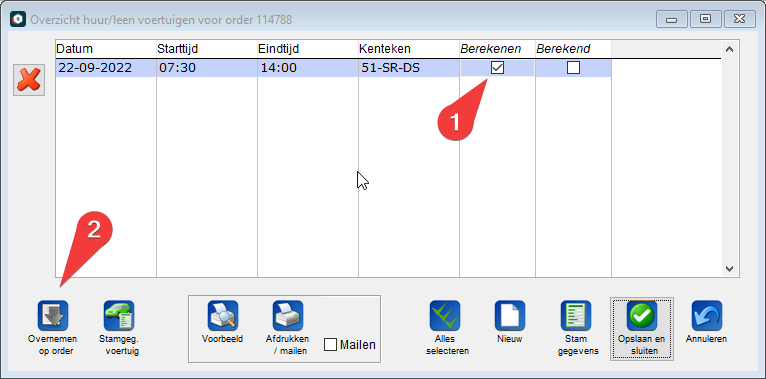Viewport: 766px width, 379px height.
Task: Click Opslaan en sluiten green checkmark
Action: 641,316
